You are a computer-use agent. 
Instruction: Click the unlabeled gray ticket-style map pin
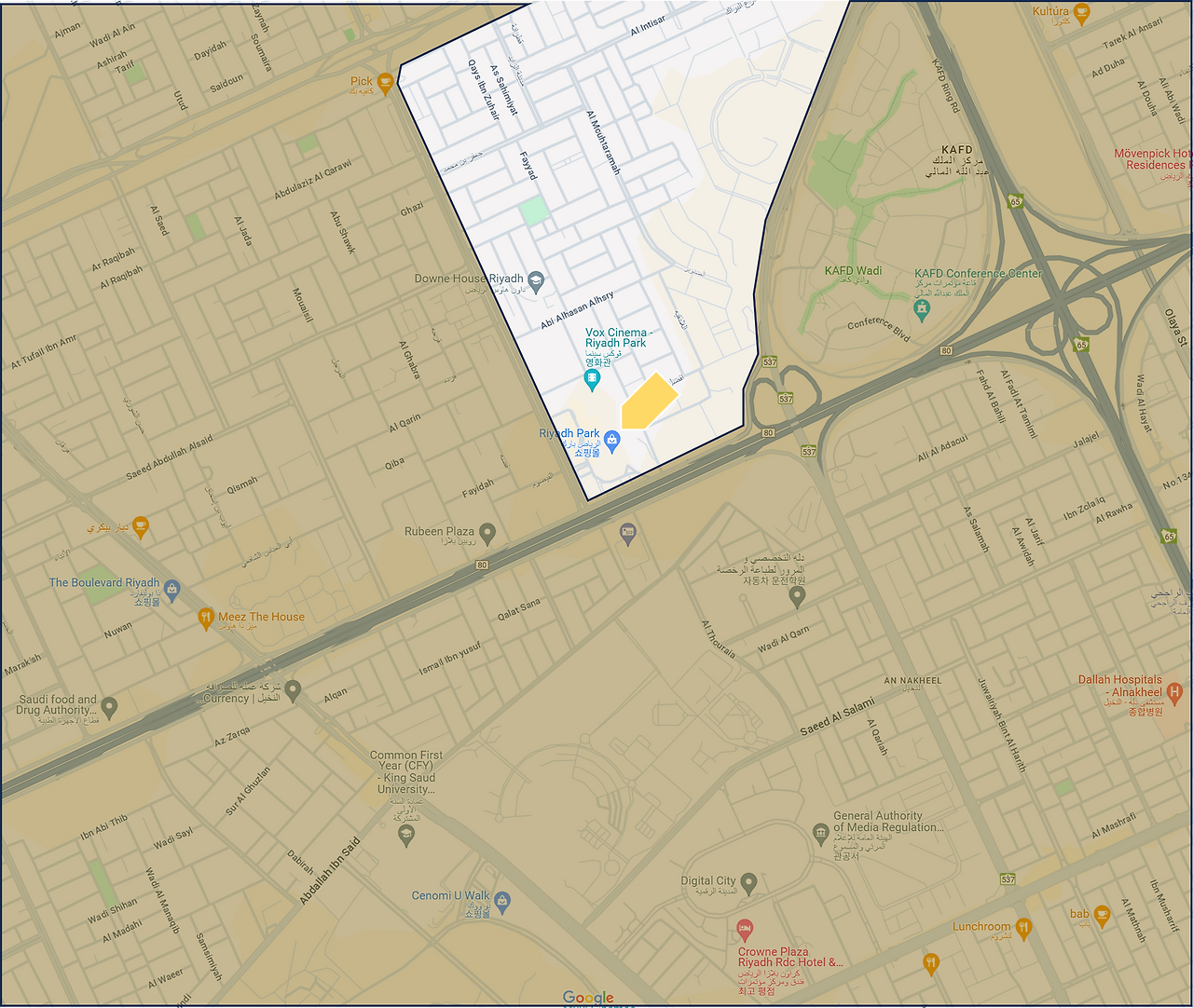(x=628, y=534)
